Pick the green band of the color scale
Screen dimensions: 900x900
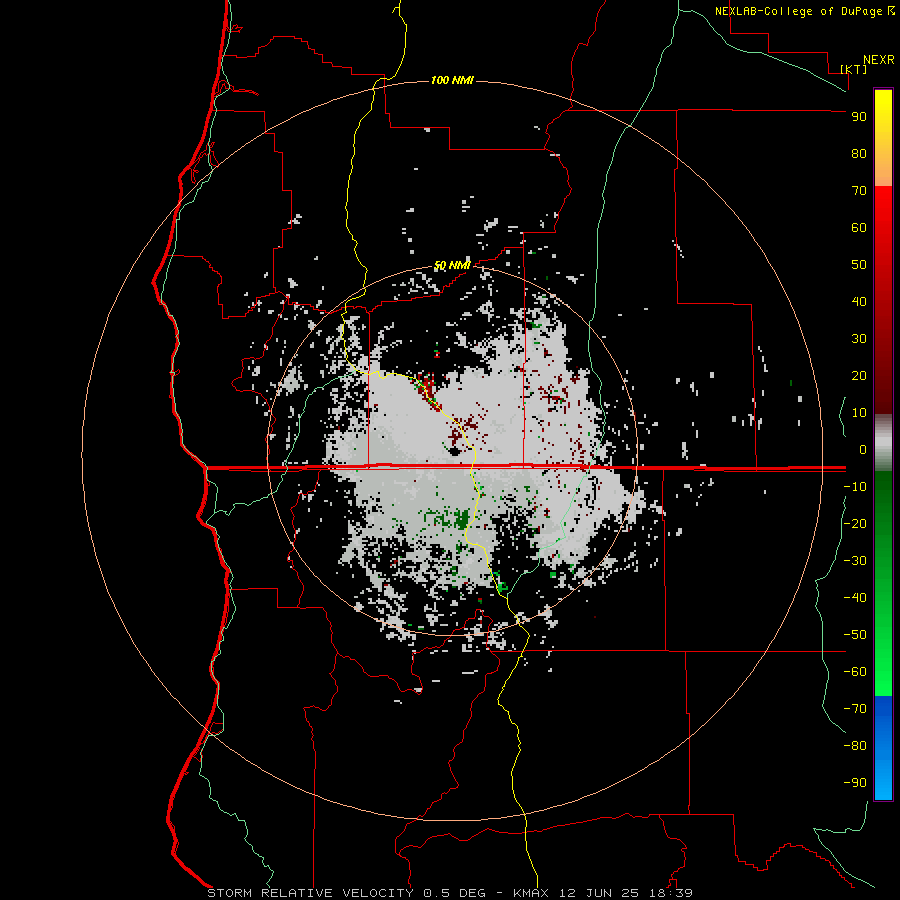(x=883, y=583)
